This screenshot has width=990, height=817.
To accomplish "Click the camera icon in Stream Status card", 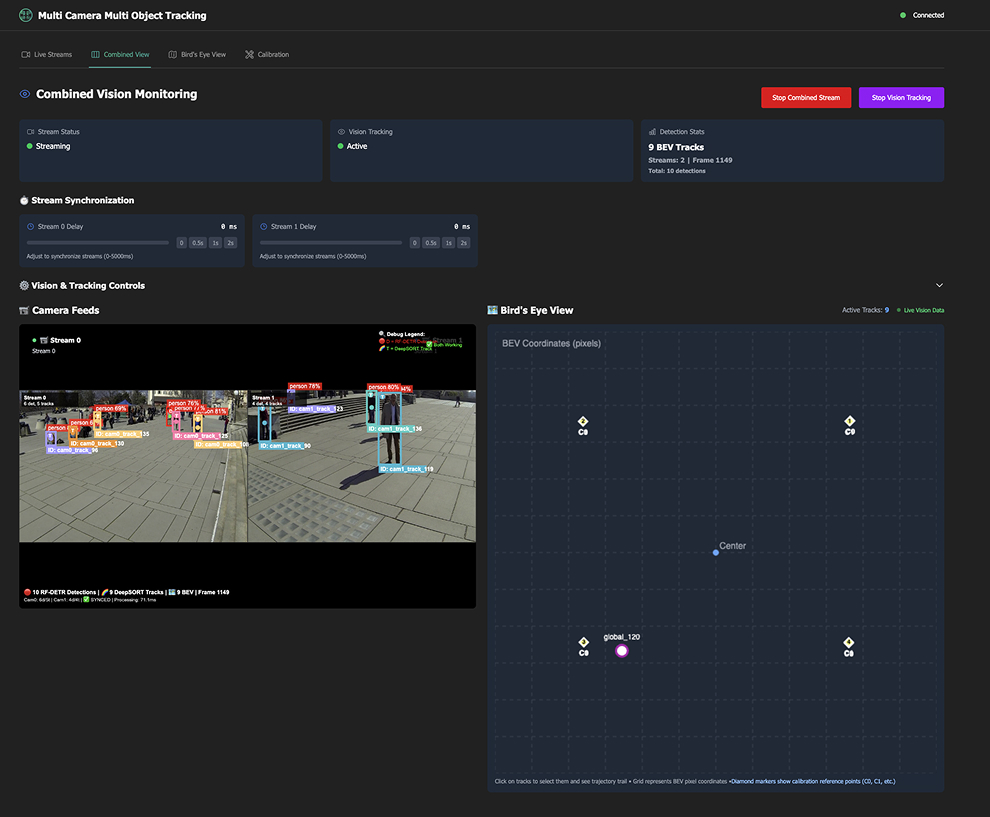I will pyautogui.click(x=31, y=132).
